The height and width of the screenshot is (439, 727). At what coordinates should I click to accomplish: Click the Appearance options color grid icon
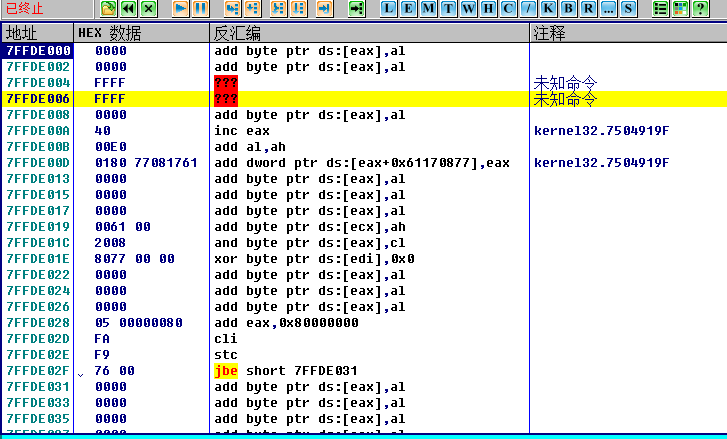click(x=680, y=8)
